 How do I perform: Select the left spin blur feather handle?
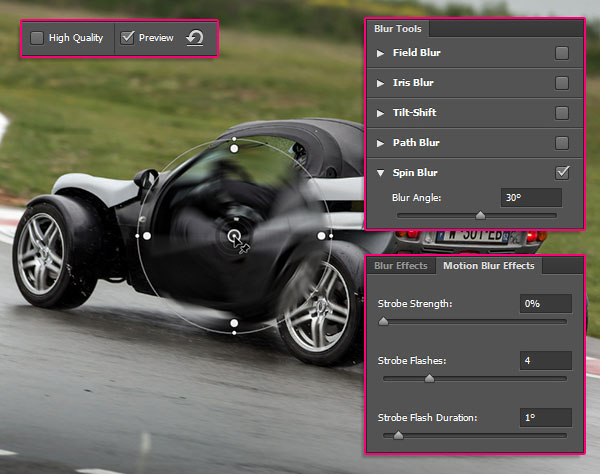[x=147, y=236]
